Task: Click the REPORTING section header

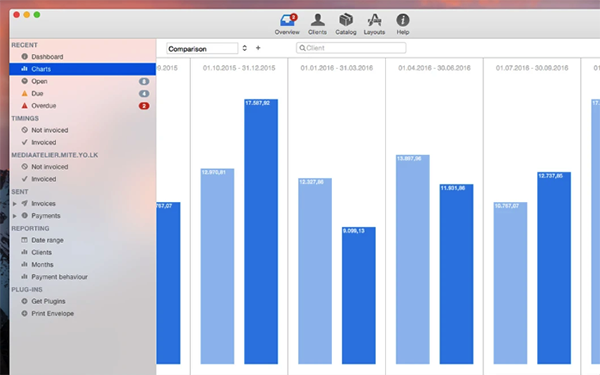Action: tap(30, 228)
